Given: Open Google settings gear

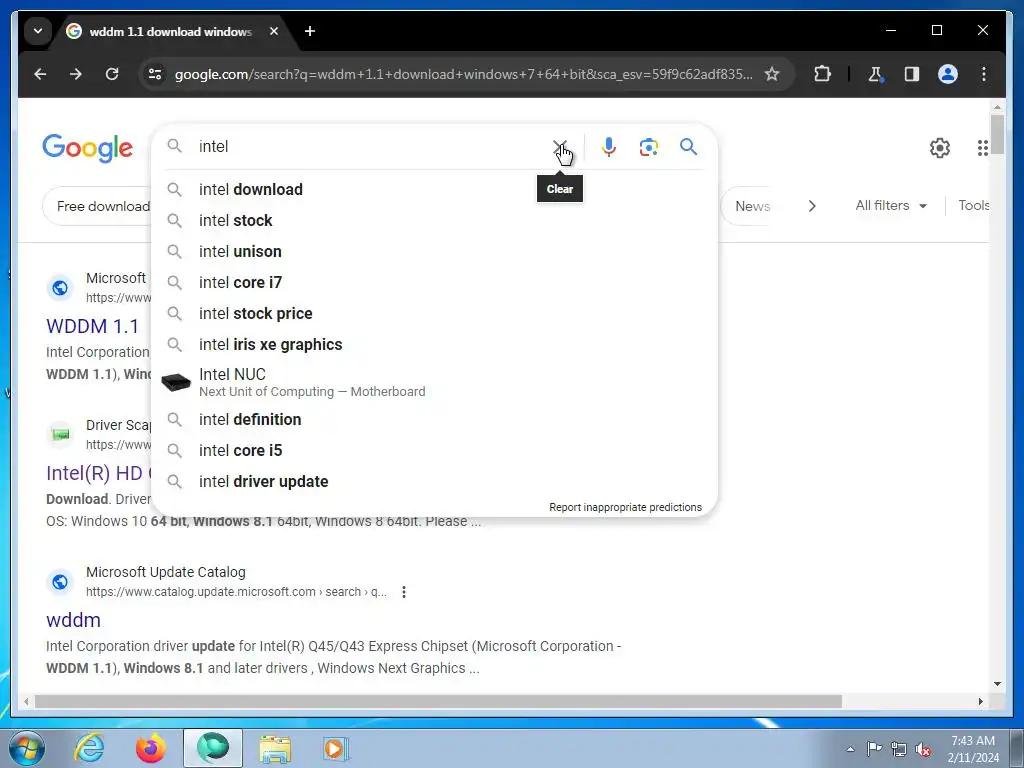Looking at the screenshot, I should point(940,148).
